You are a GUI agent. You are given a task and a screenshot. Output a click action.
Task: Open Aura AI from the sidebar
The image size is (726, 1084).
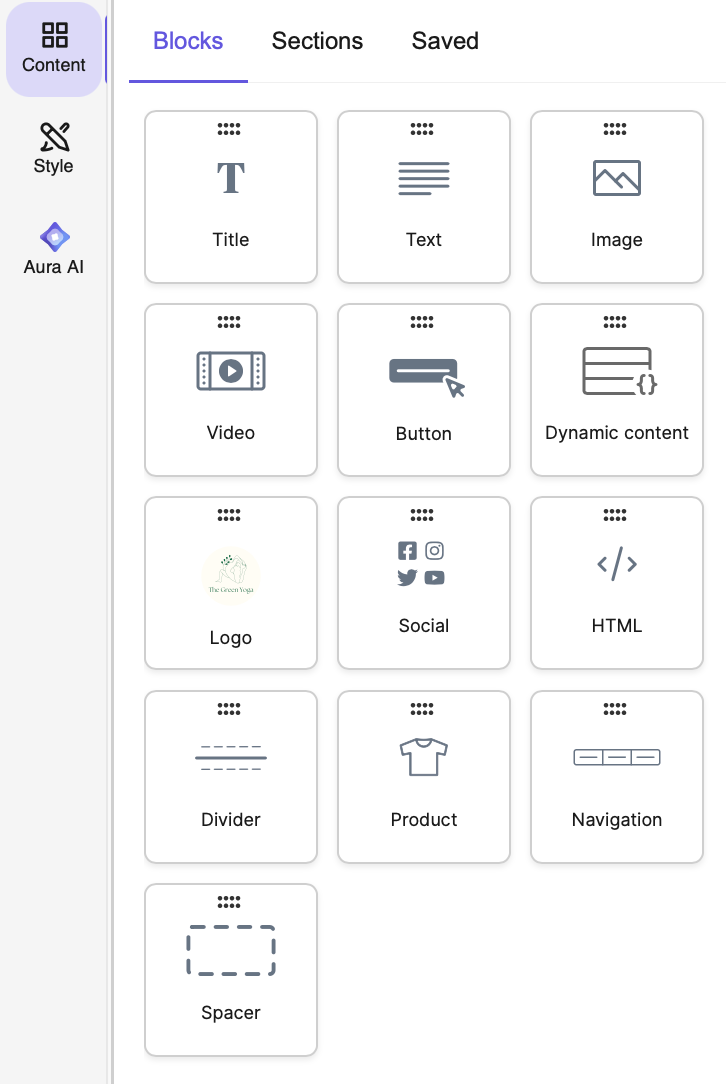(x=54, y=249)
